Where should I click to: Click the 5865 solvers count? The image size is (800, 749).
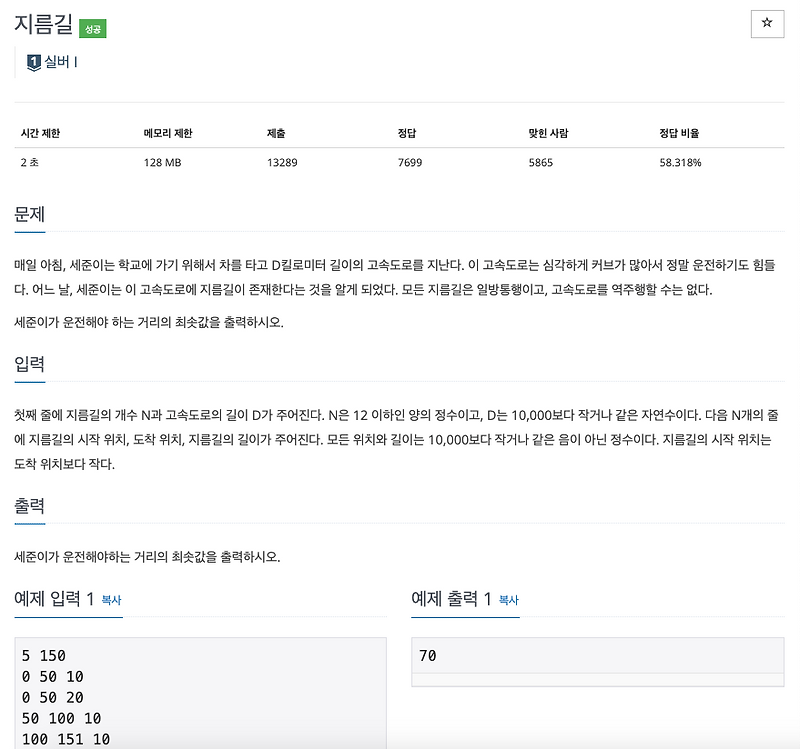tap(543, 161)
